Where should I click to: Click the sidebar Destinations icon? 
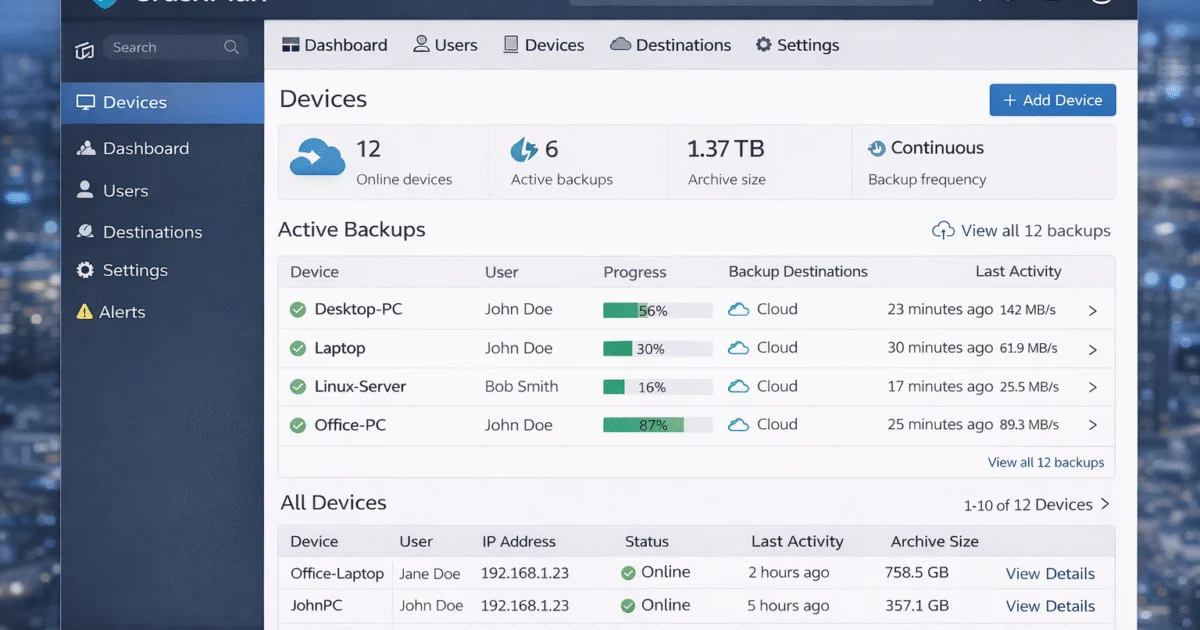85,232
